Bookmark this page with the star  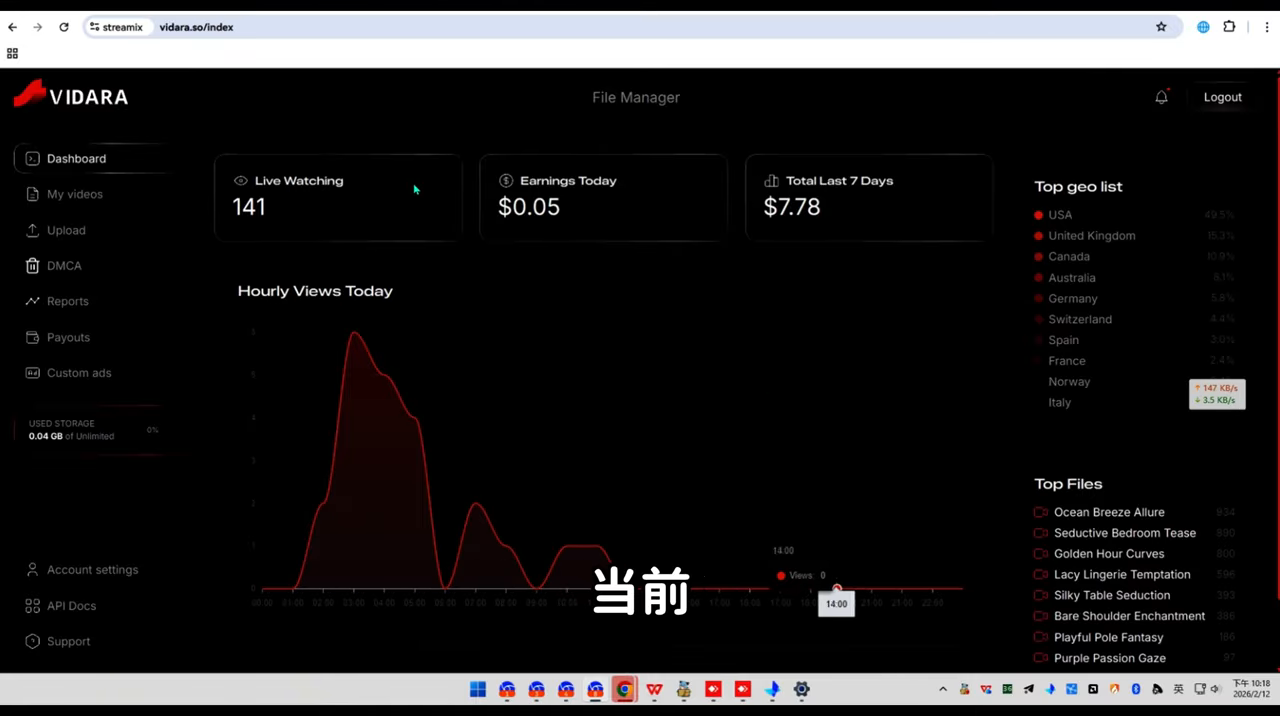pos(1161,27)
